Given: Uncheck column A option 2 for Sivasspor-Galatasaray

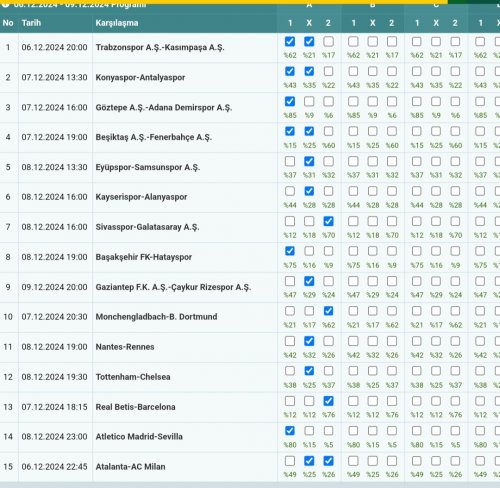Looking at the screenshot, I should (x=328, y=221).
